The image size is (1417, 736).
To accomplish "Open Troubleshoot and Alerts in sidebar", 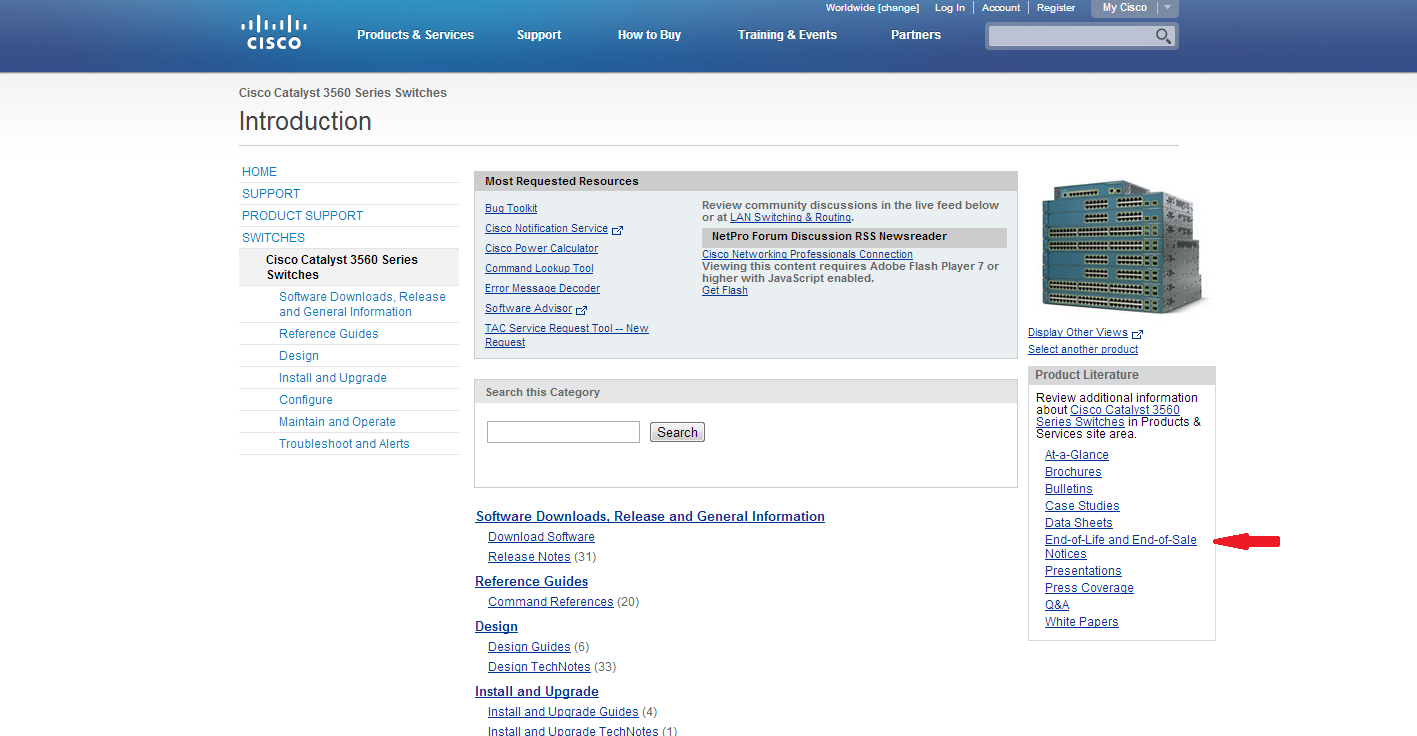I will coord(344,444).
